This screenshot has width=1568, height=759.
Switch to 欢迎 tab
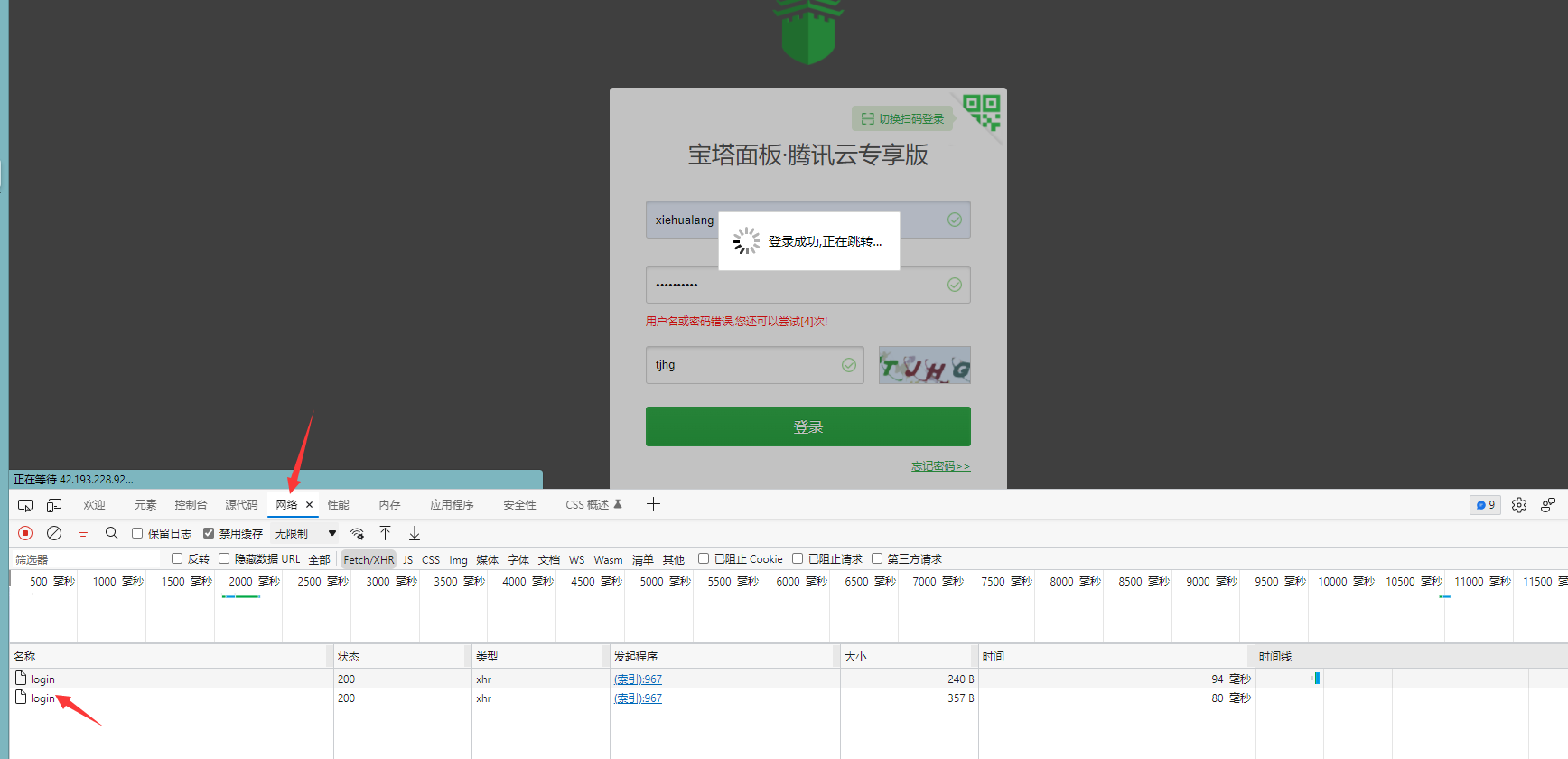(94, 505)
